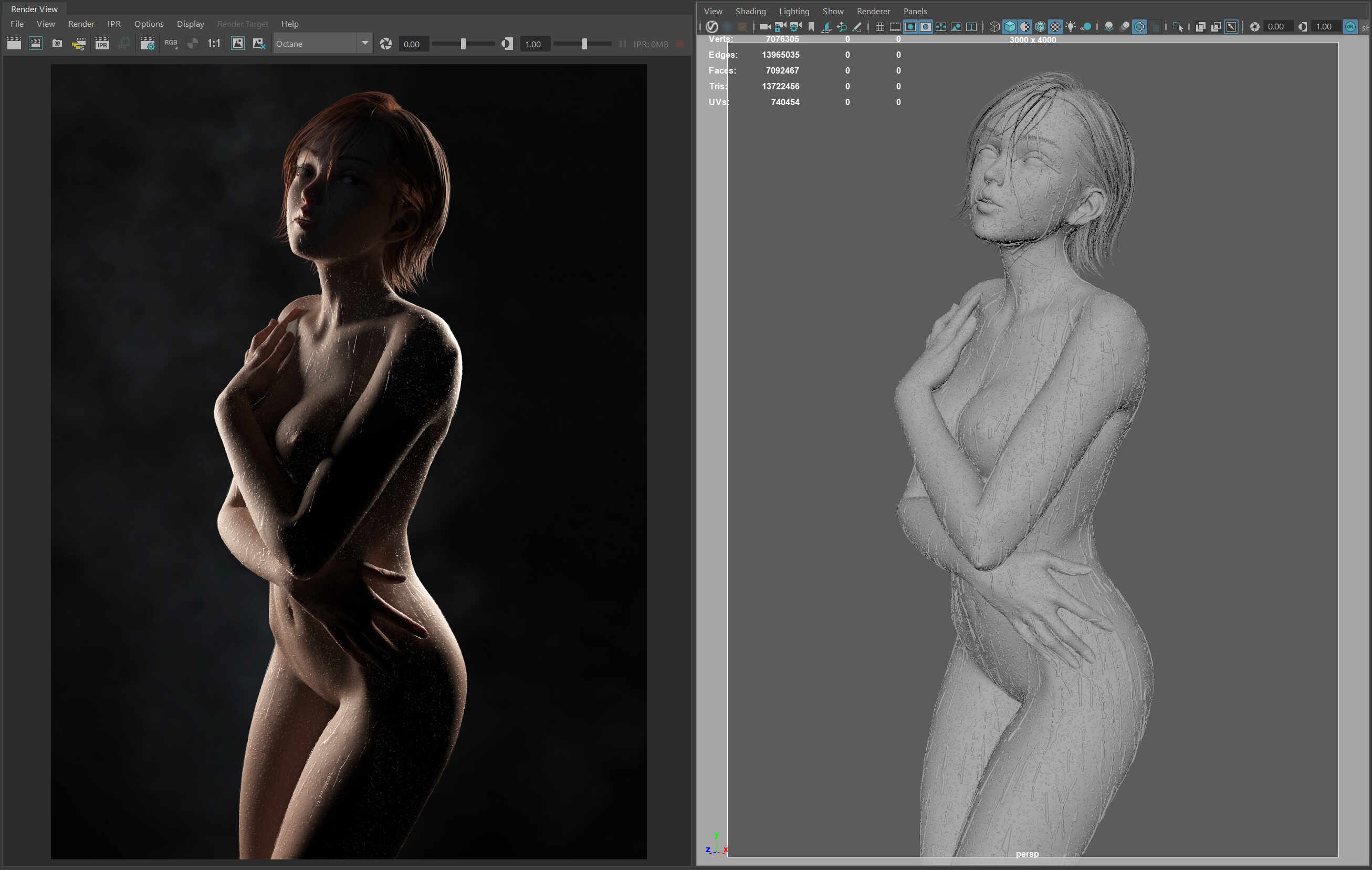Toggle Screen space ambient occlusion icon
1372x870 pixels.
[x=1109, y=27]
